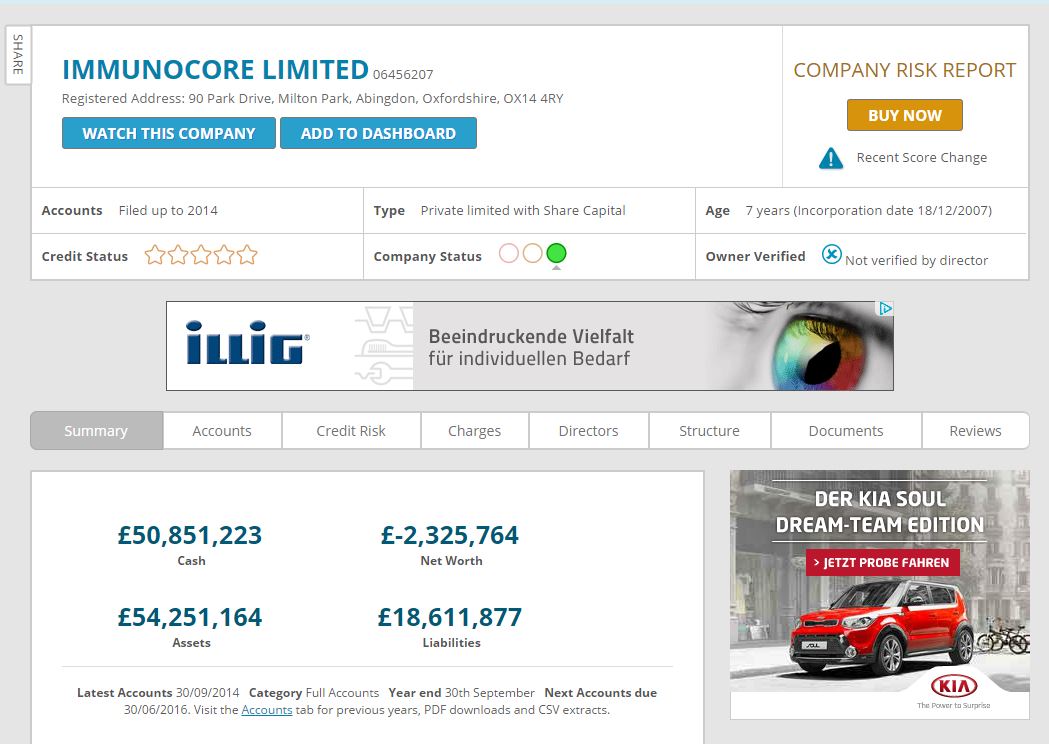The width and height of the screenshot is (1049, 744).
Task: Switch to the Charges tab
Action: tap(474, 431)
